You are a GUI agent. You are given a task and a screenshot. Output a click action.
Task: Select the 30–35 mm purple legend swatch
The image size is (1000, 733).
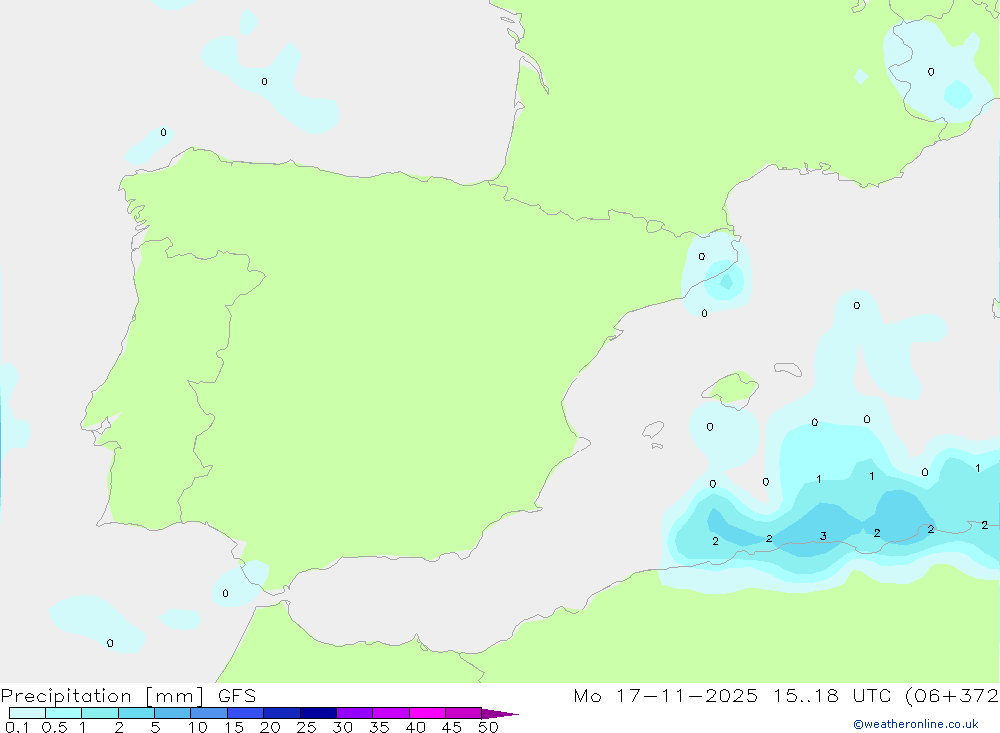(x=355, y=713)
